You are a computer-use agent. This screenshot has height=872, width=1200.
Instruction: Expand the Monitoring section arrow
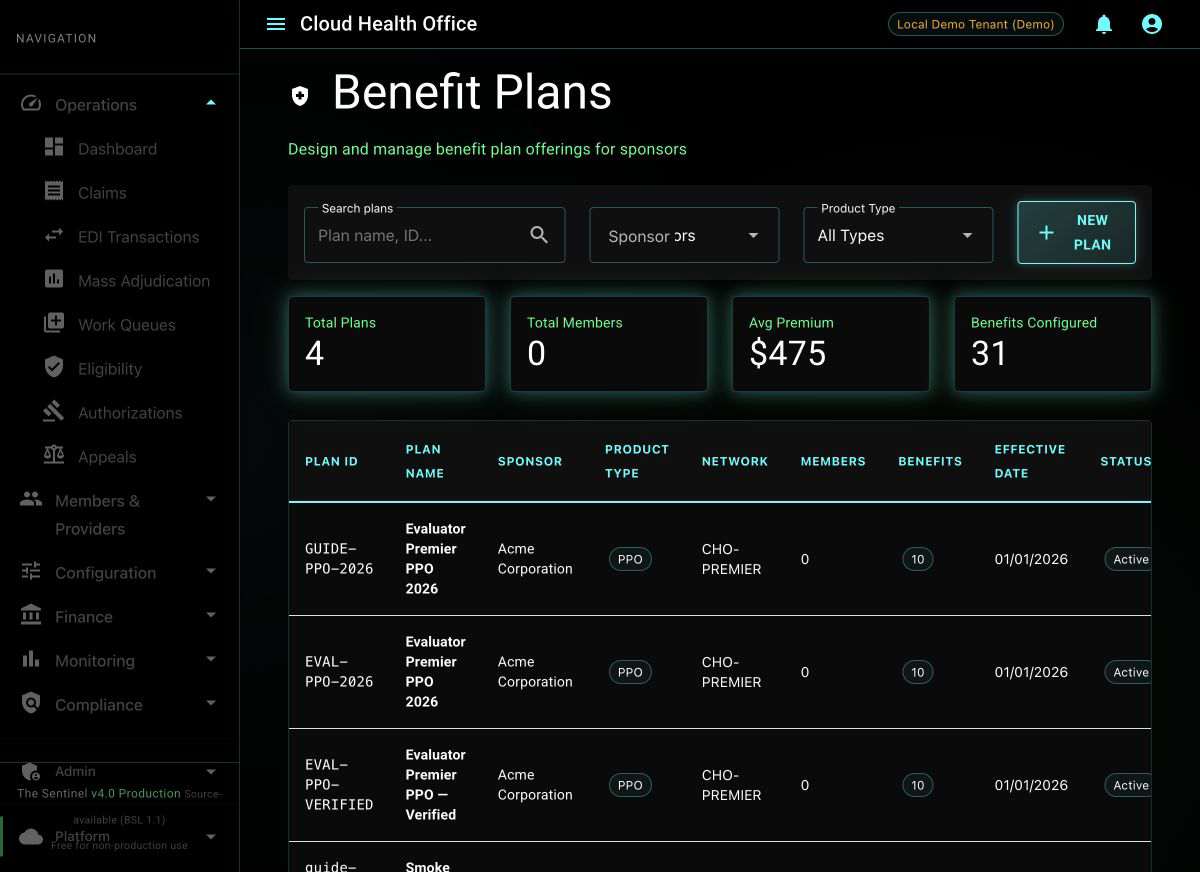[211, 660]
